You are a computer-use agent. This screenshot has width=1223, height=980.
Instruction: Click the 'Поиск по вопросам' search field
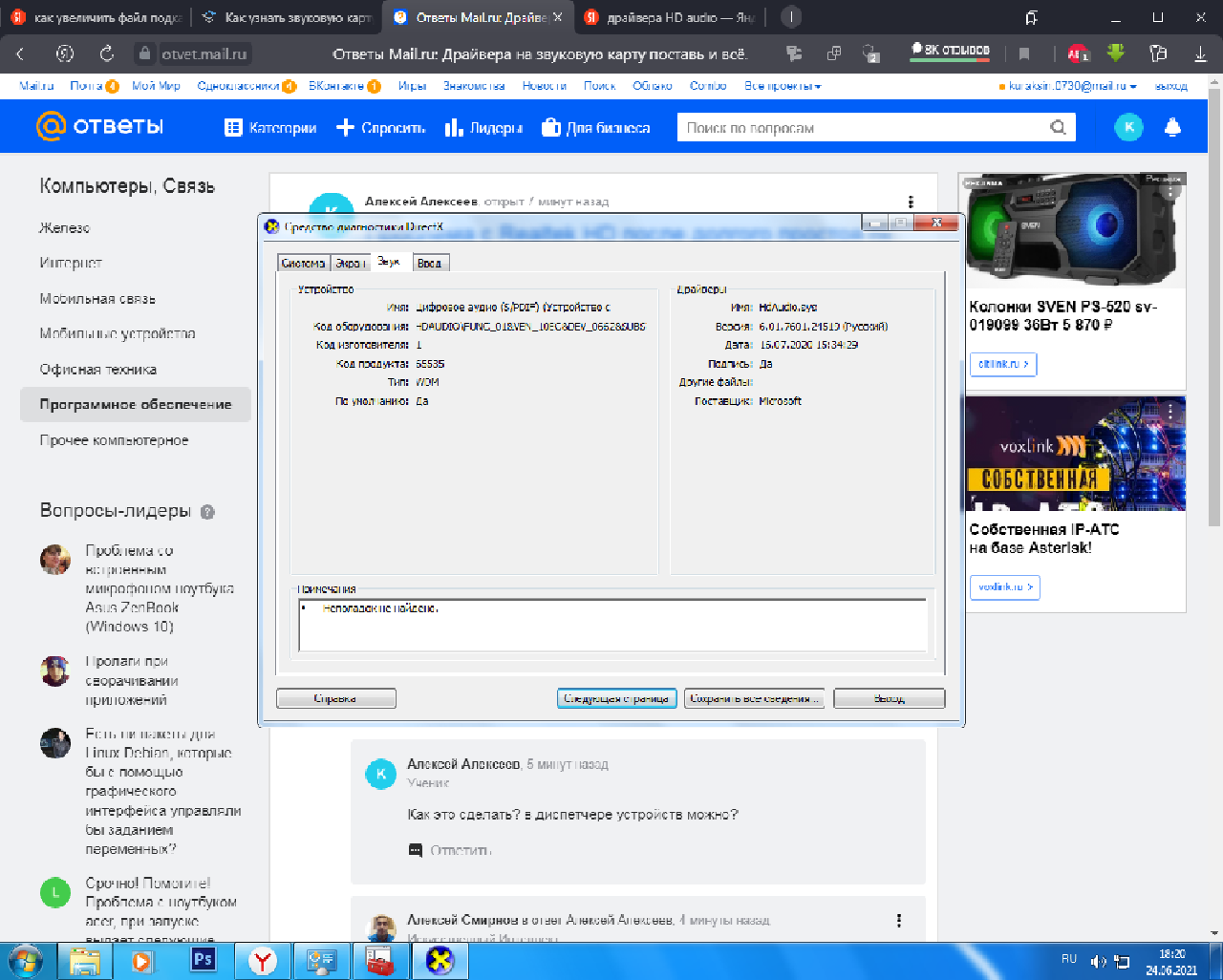(x=860, y=127)
